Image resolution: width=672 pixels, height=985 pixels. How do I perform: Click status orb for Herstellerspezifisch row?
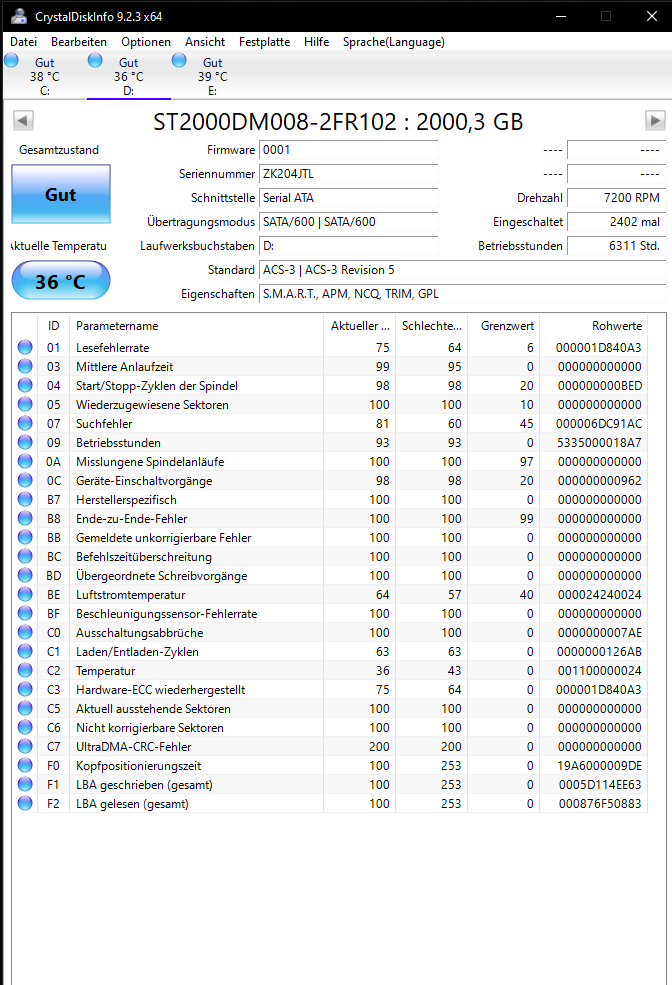click(25, 499)
